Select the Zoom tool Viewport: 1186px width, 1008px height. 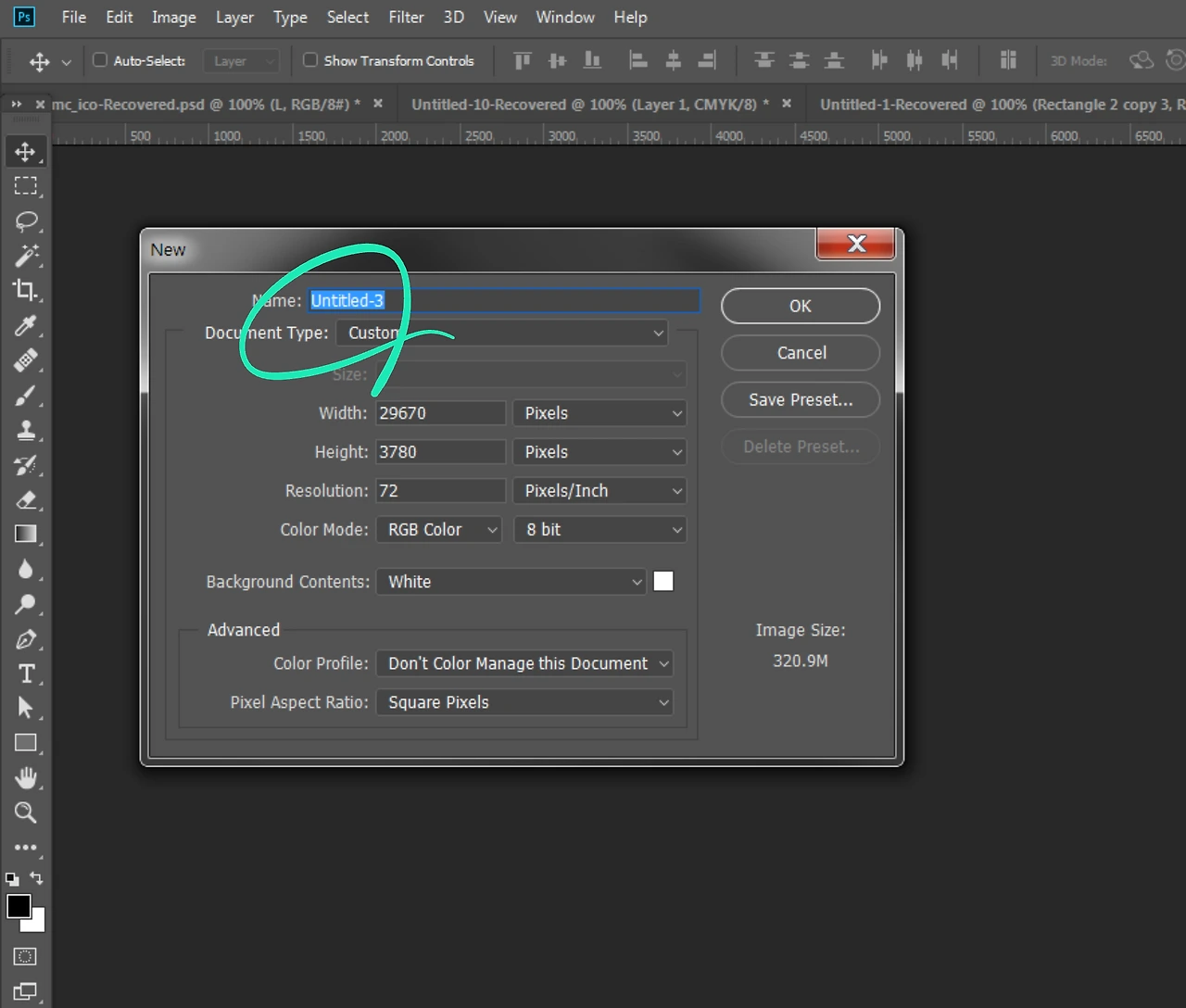(25, 813)
